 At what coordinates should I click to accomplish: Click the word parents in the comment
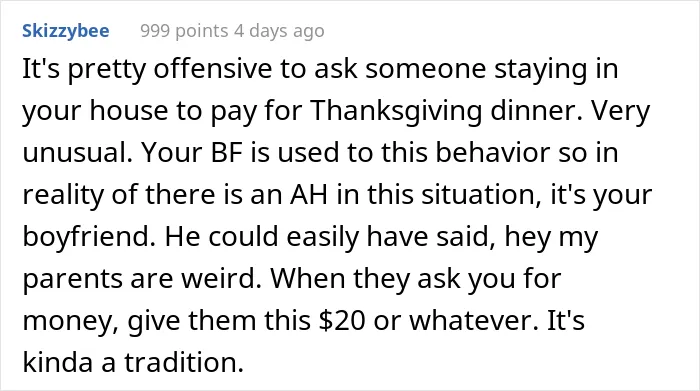[x=73, y=279]
